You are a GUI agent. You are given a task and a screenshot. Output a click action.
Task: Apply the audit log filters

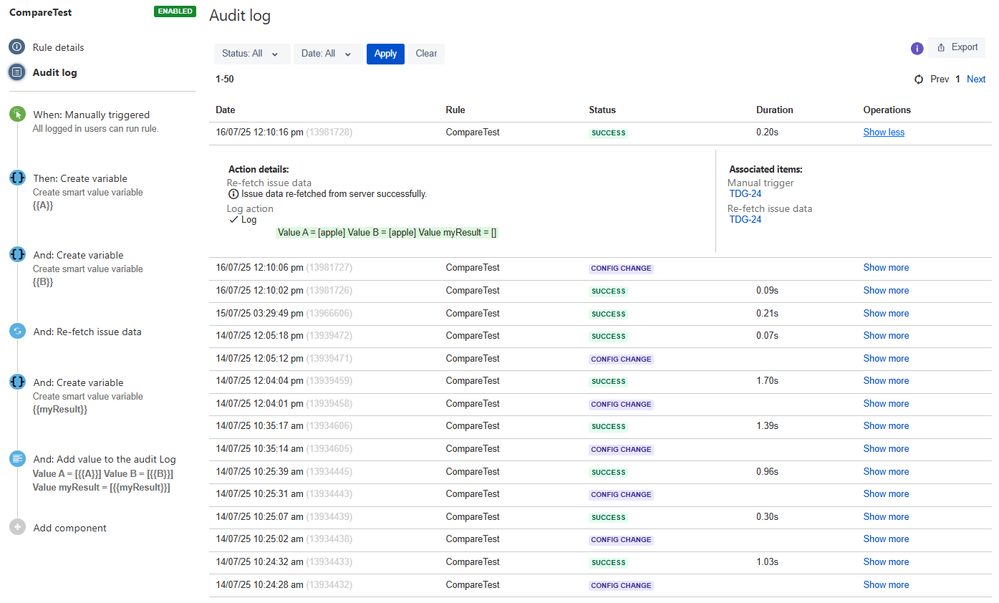(385, 54)
